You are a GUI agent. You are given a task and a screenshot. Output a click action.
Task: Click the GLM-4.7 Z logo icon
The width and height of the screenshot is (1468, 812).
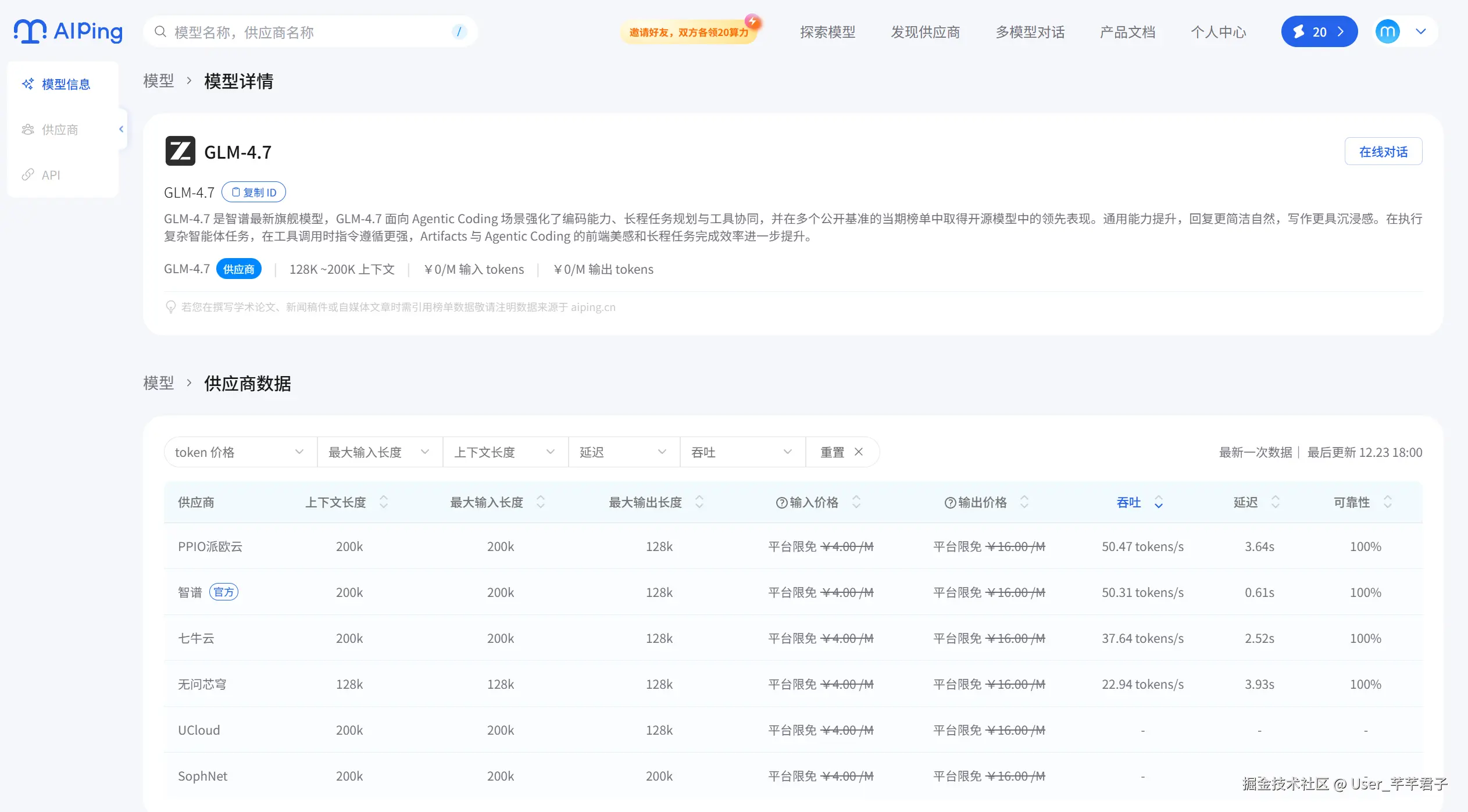pyautogui.click(x=180, y=151)
